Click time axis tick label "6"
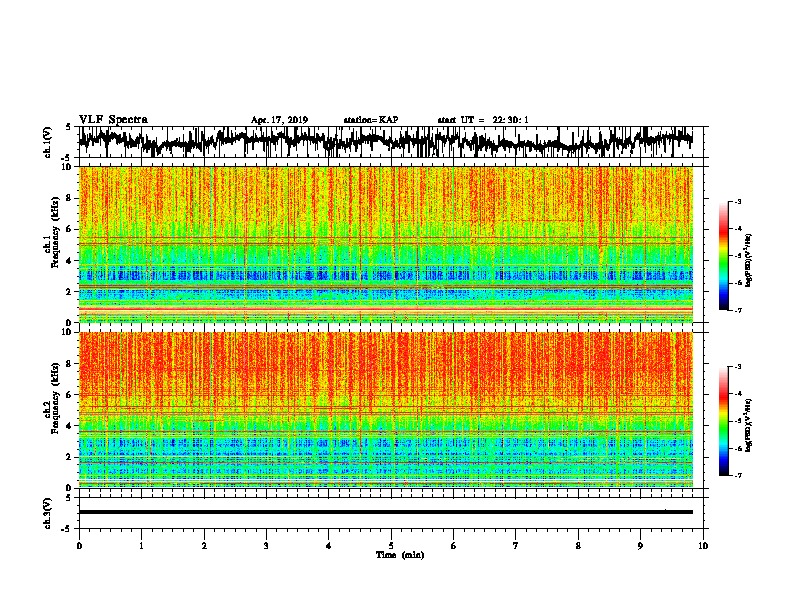 [x=453, y=546]
